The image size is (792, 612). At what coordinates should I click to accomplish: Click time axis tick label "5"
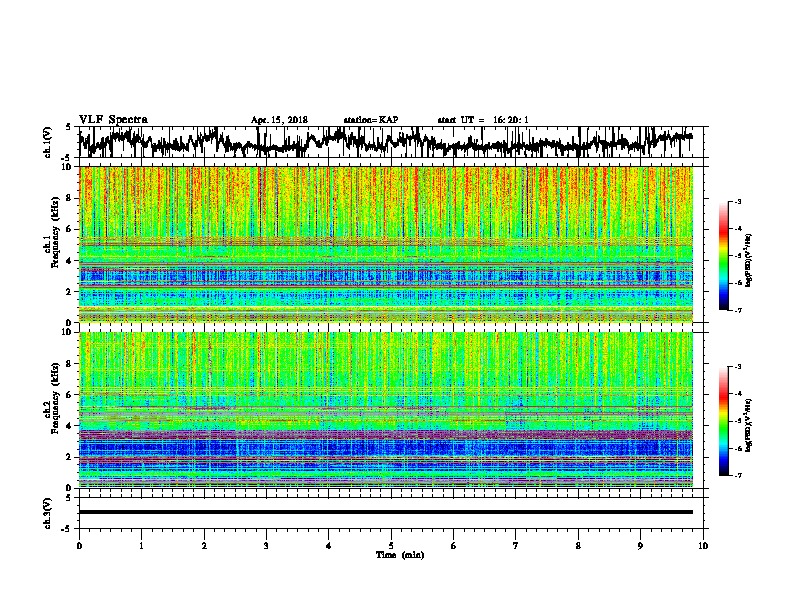391,546
